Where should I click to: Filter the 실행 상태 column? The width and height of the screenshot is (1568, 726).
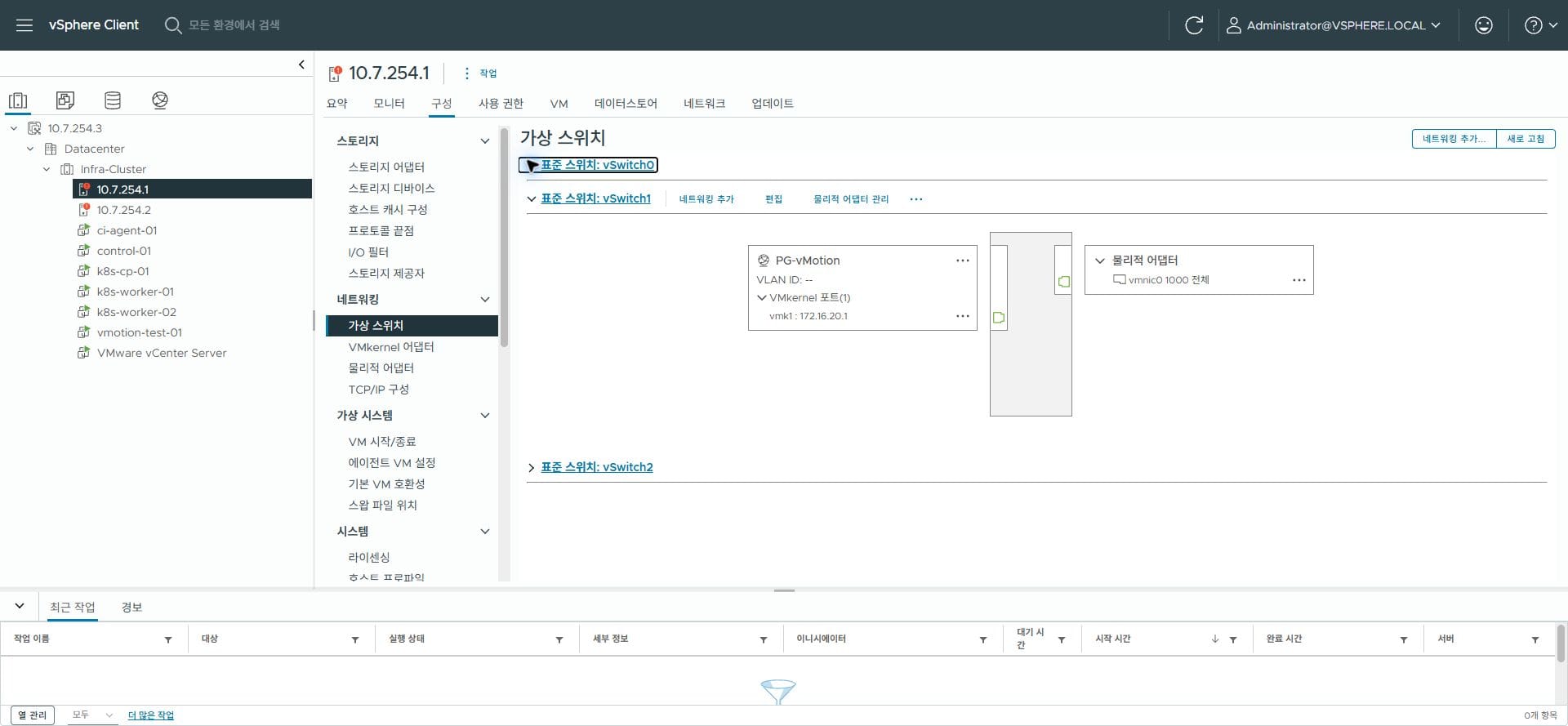559,639
